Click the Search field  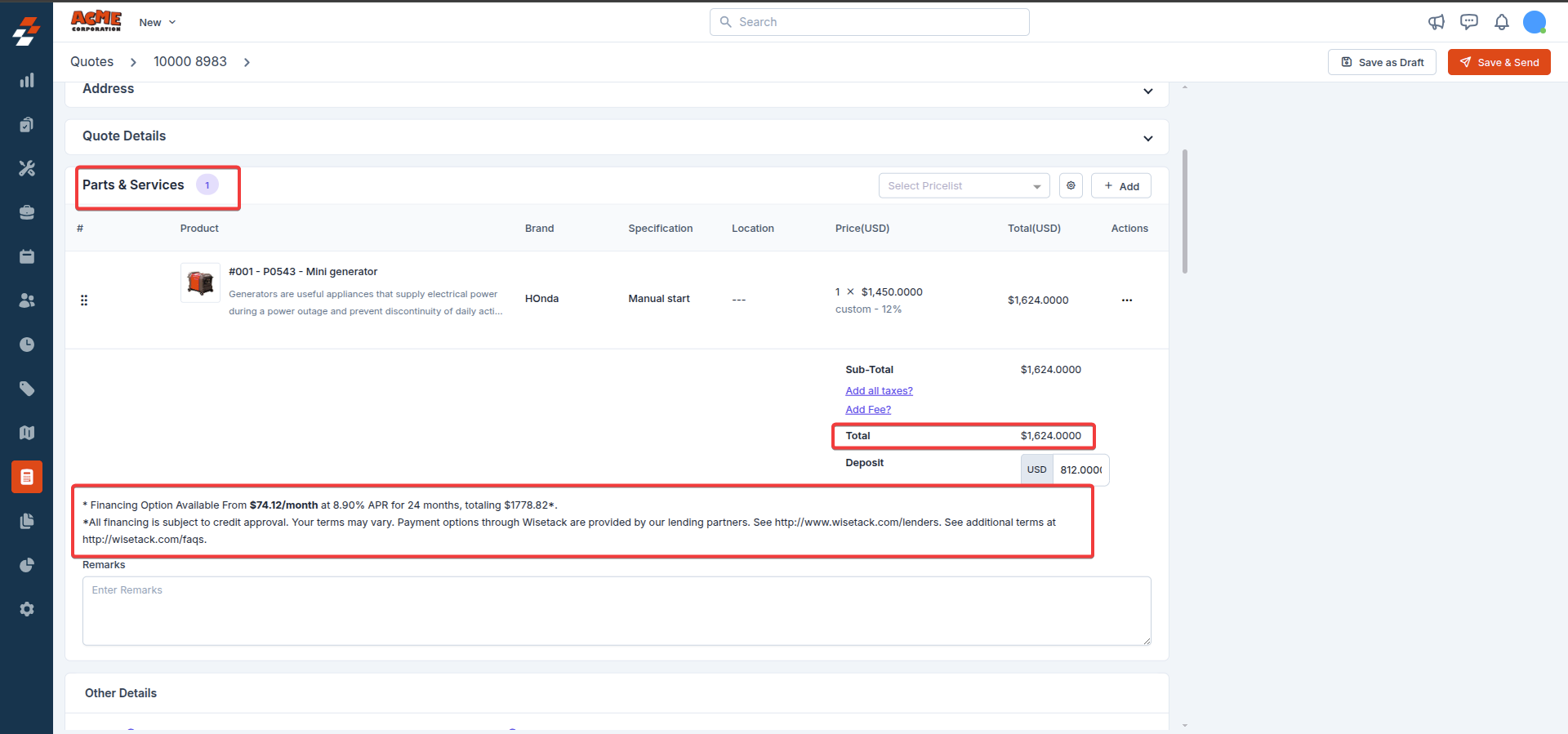click(x=870, y=22)
